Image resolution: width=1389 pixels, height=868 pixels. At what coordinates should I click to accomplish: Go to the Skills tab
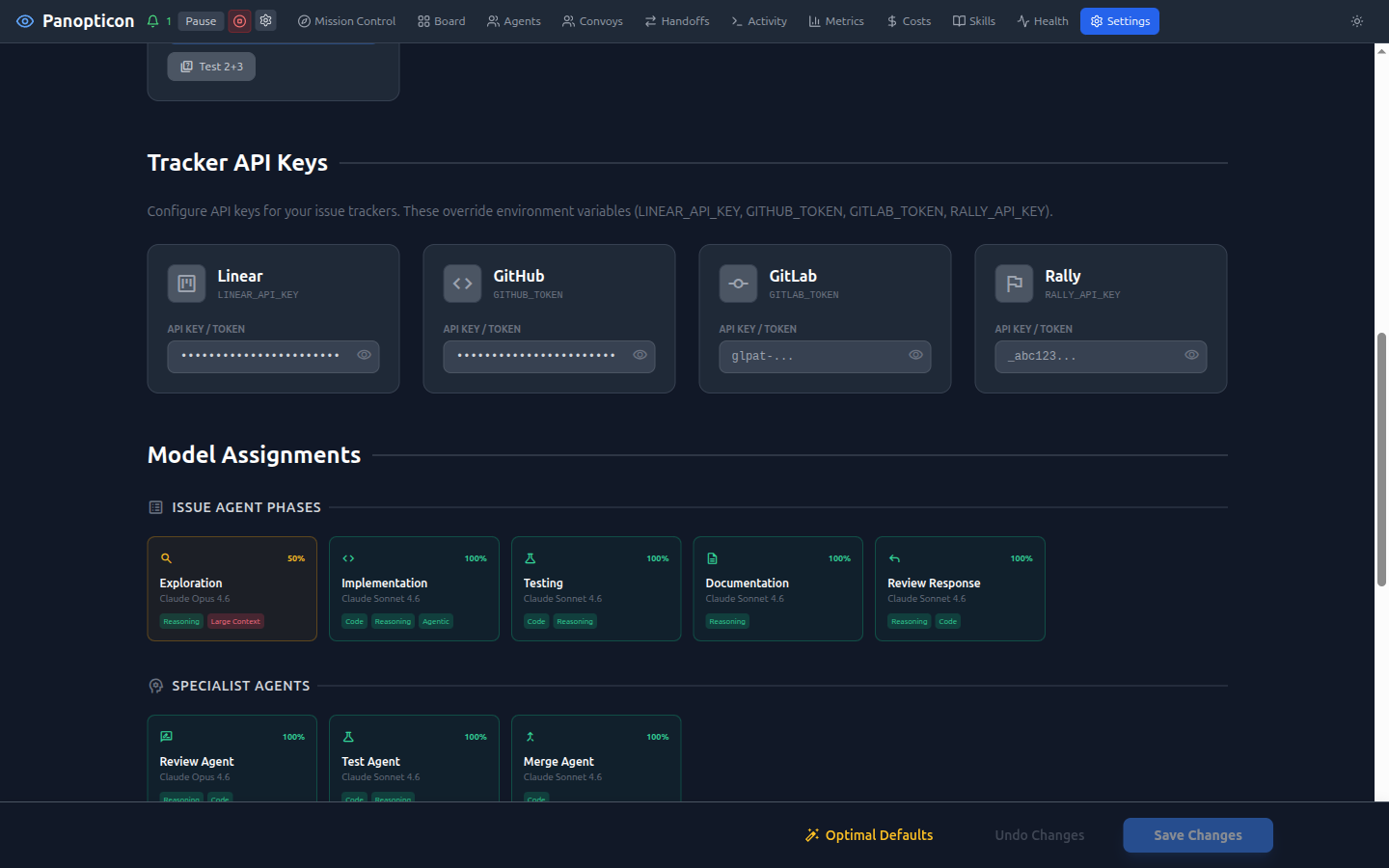point(974,21)
